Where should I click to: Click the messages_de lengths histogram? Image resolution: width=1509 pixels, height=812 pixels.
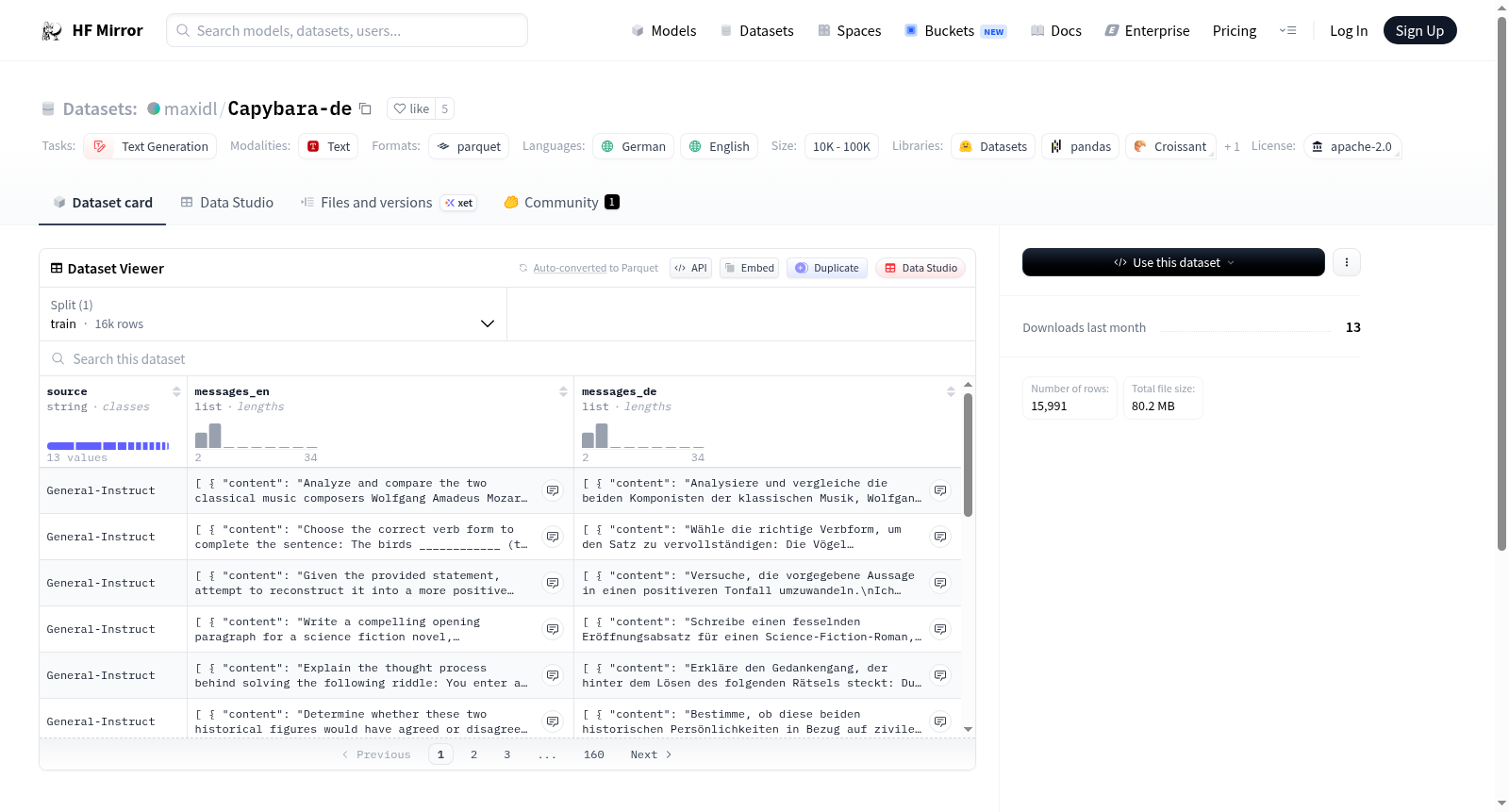[643, 435]
